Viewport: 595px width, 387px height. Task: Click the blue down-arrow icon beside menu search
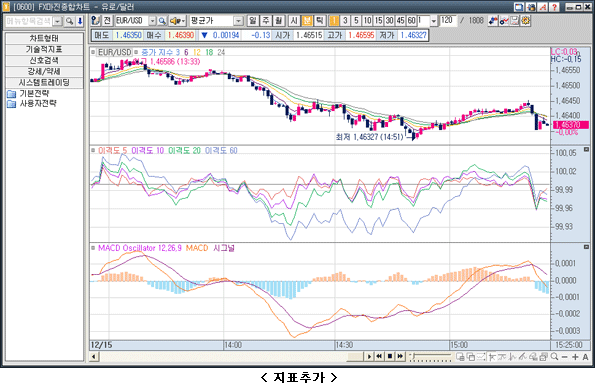[x=80, y=21]
